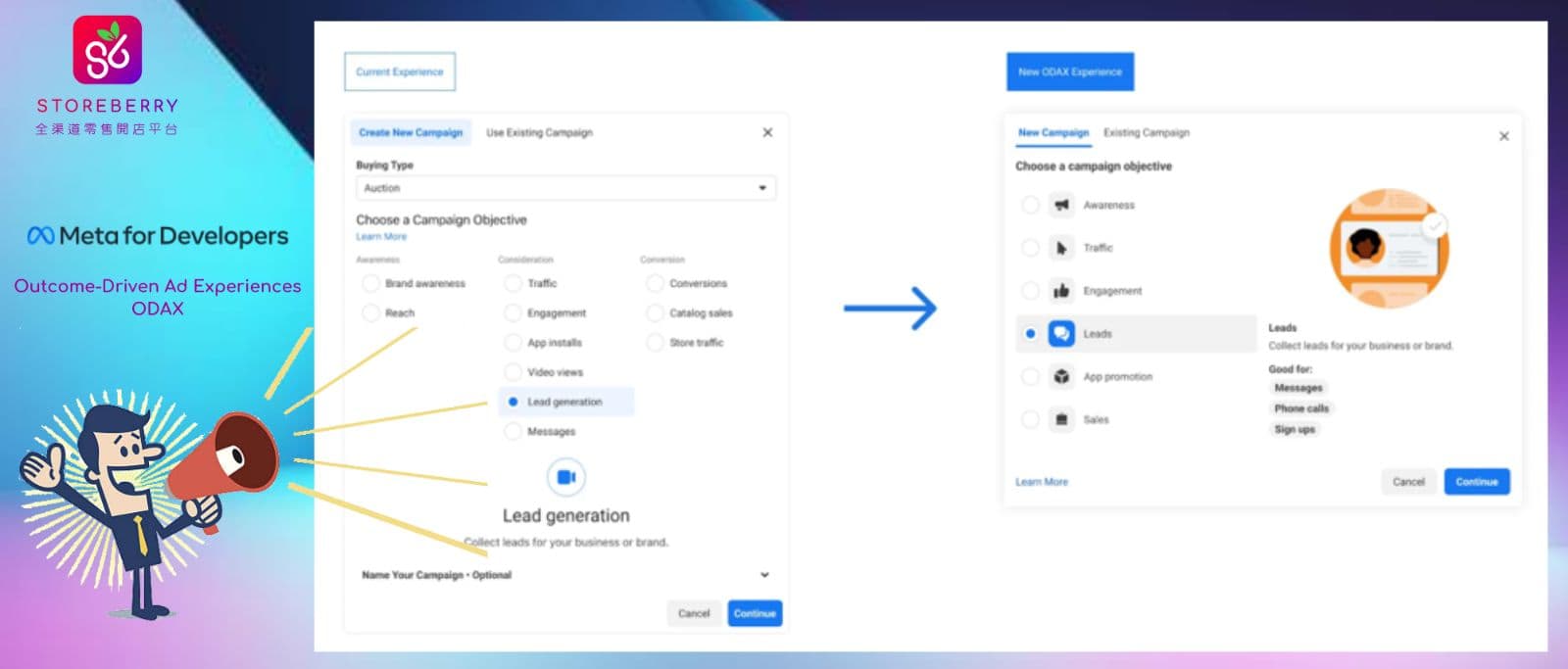The image size is (1568, 669).
Task: Switch to Create New Campaign tab
Action: 411,132
